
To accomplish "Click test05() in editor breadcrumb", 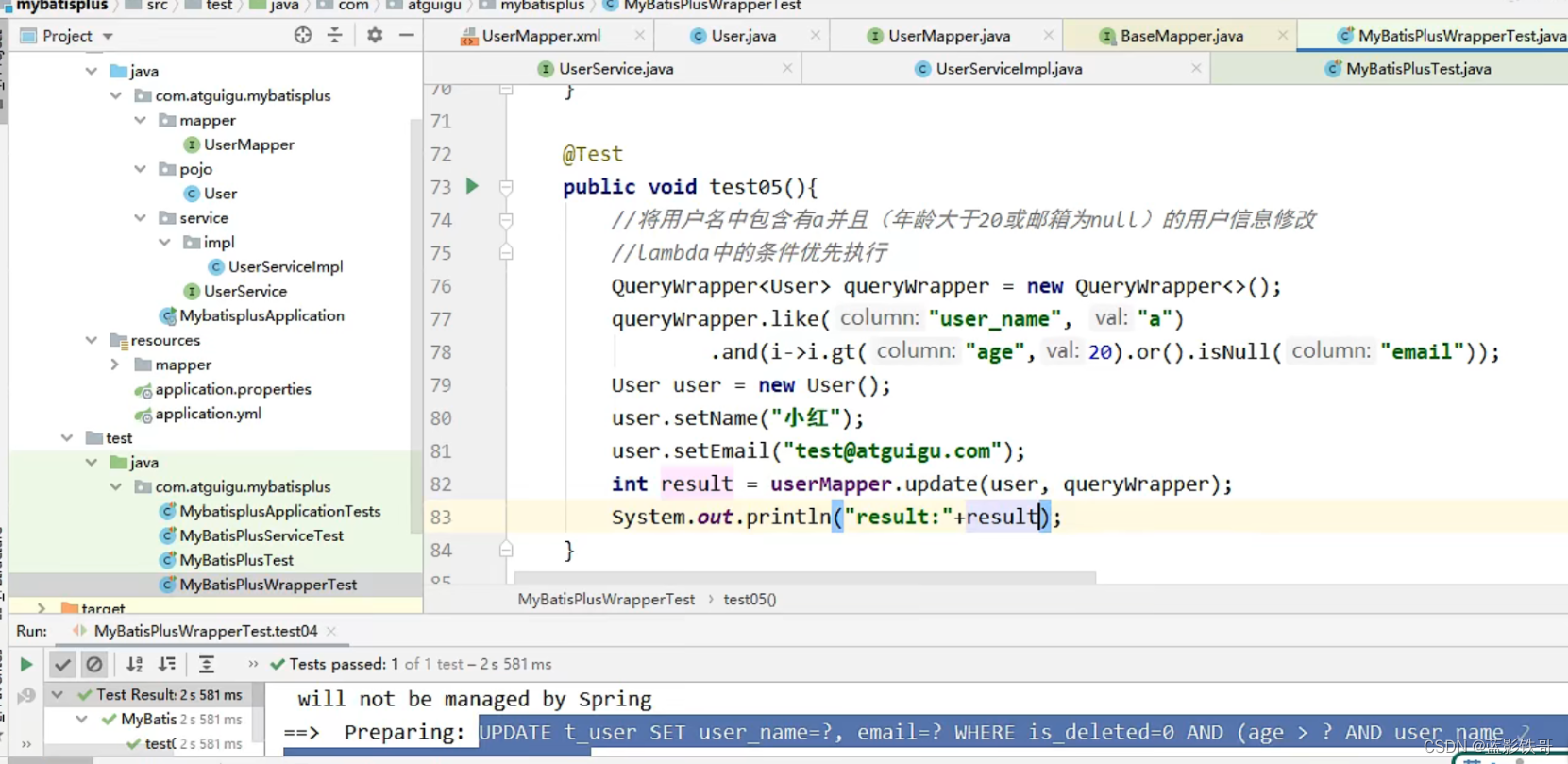I will coord(750,599).
